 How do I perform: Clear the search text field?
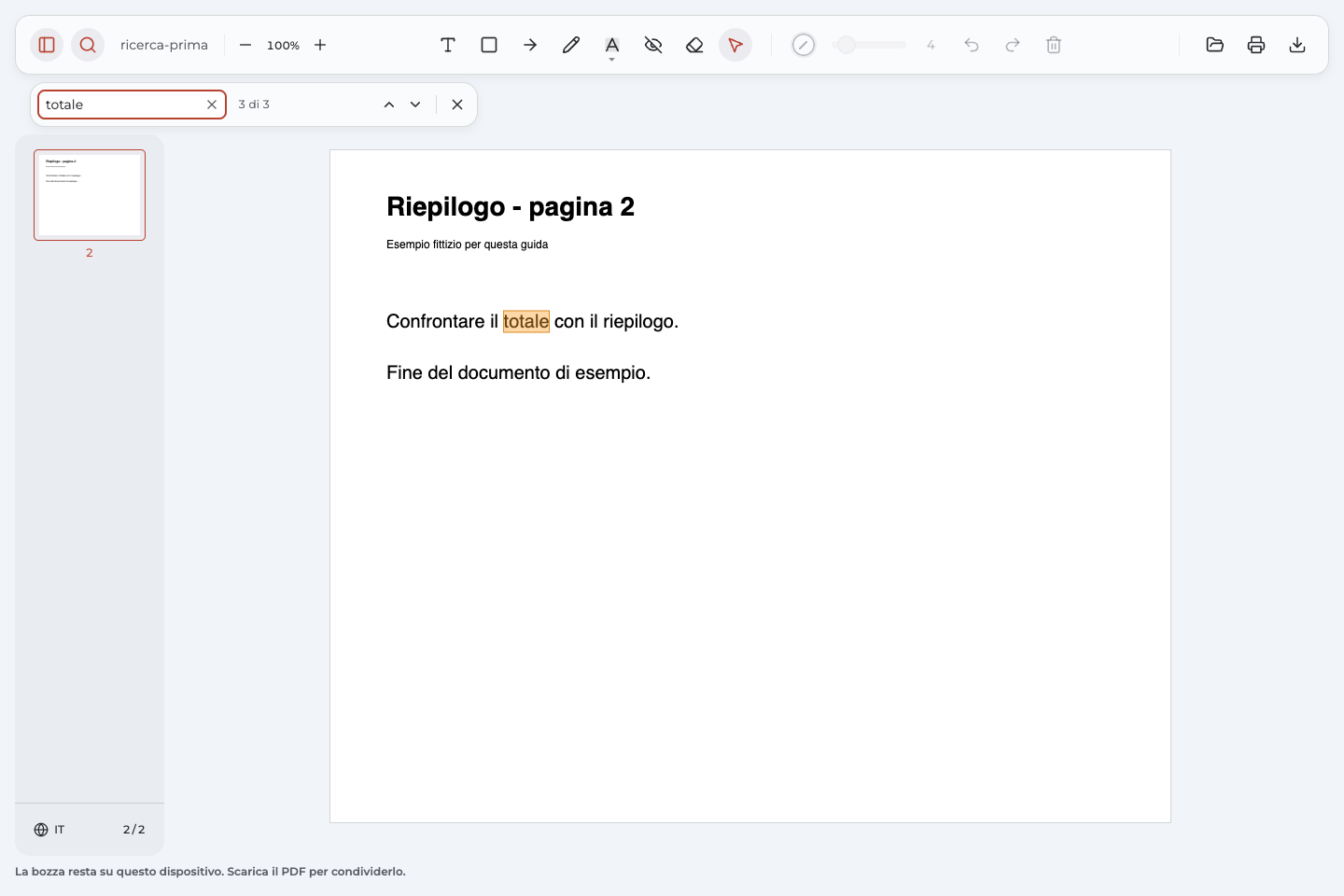(x=212, y=105)
